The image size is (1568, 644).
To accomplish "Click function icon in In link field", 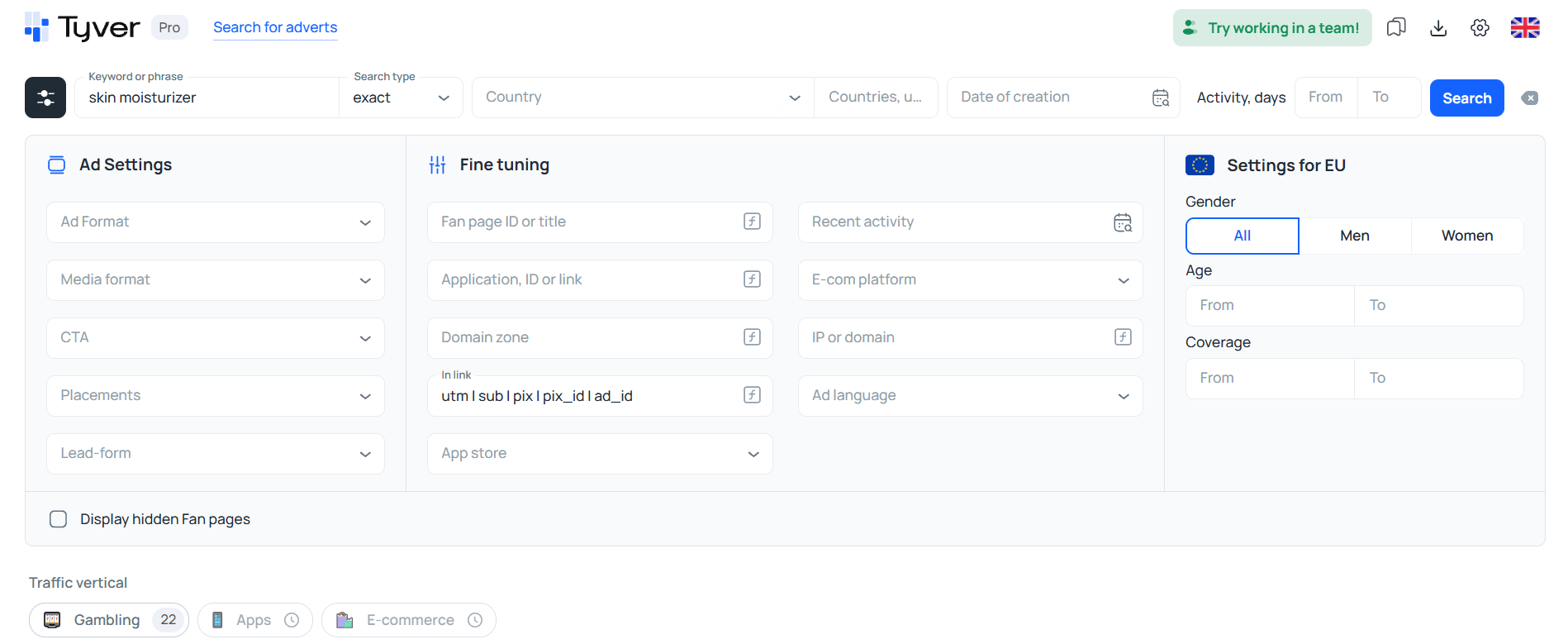I will pos(752,395).
